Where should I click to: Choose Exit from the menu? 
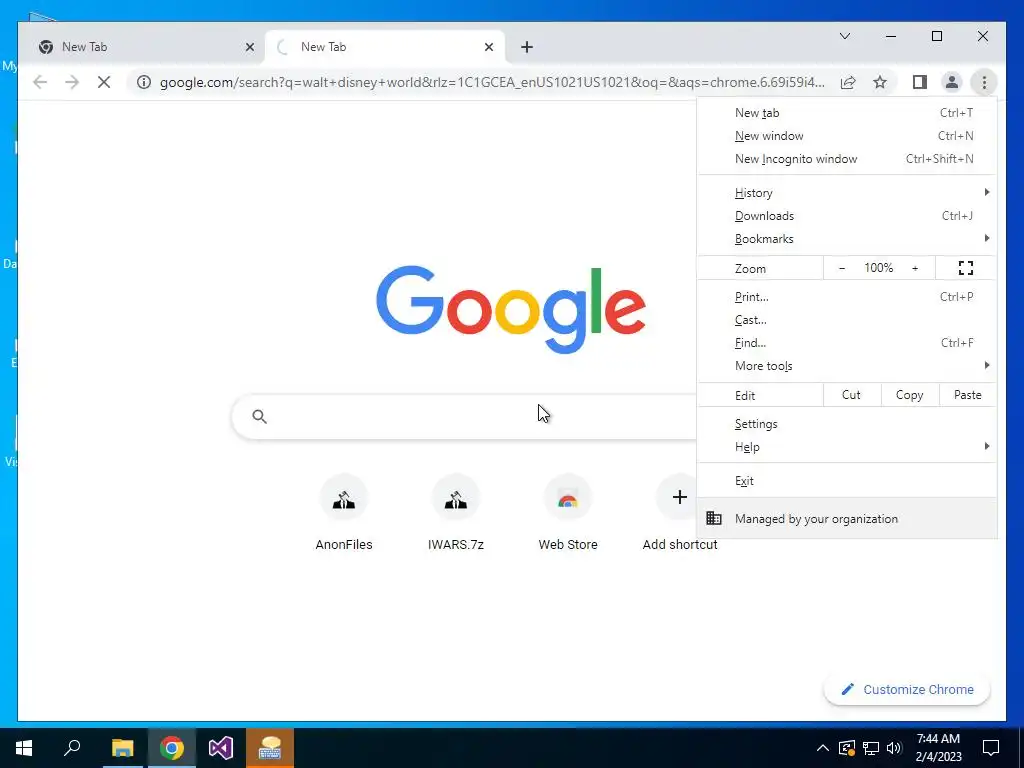pos(847,481)
